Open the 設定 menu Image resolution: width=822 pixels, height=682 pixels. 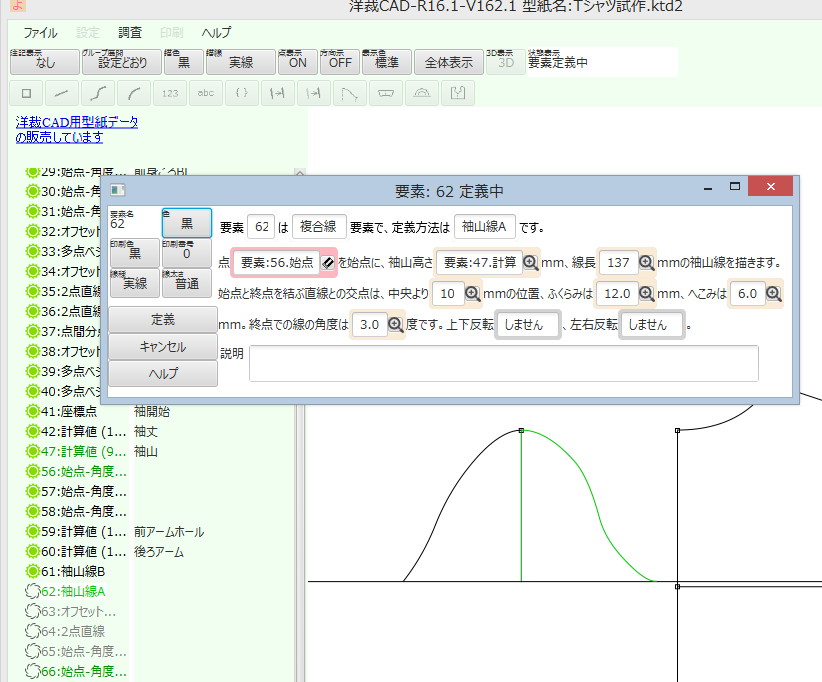[88, 33]
